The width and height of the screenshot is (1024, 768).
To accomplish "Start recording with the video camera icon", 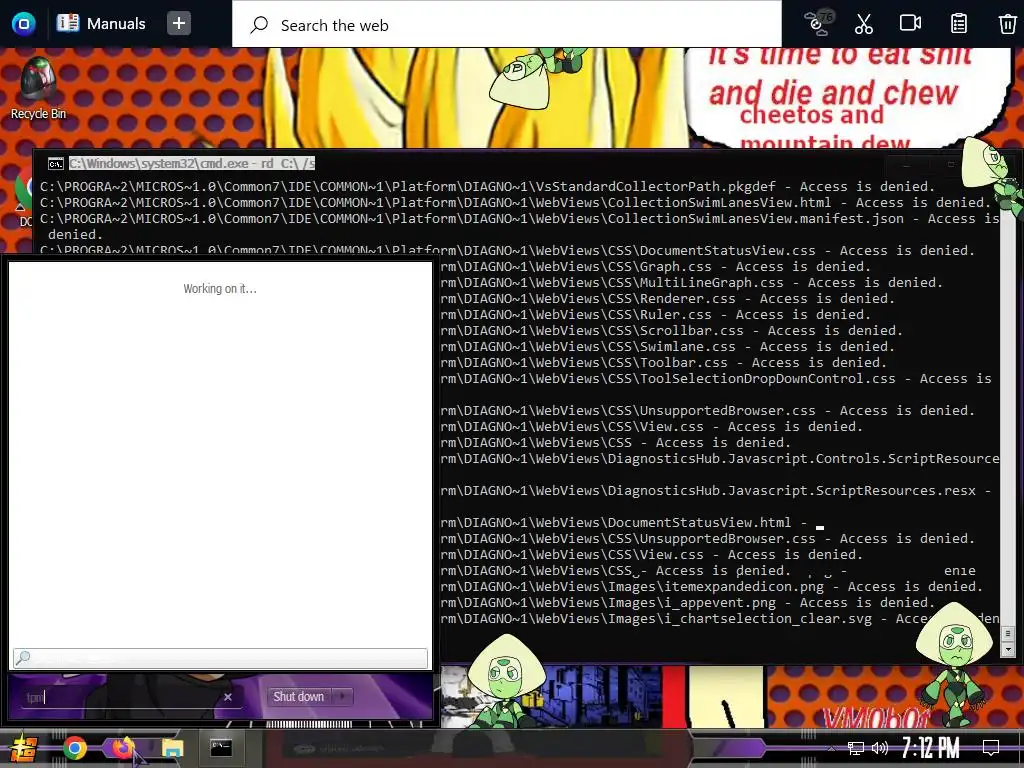I will pos(910,24).
